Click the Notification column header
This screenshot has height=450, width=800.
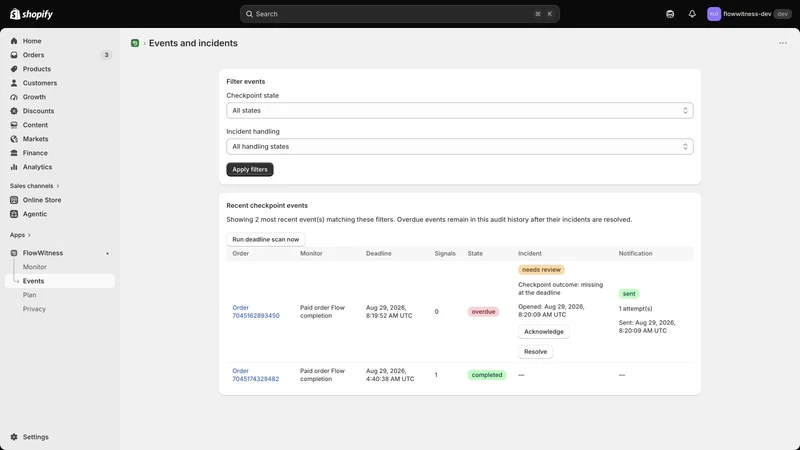[635, 254]
